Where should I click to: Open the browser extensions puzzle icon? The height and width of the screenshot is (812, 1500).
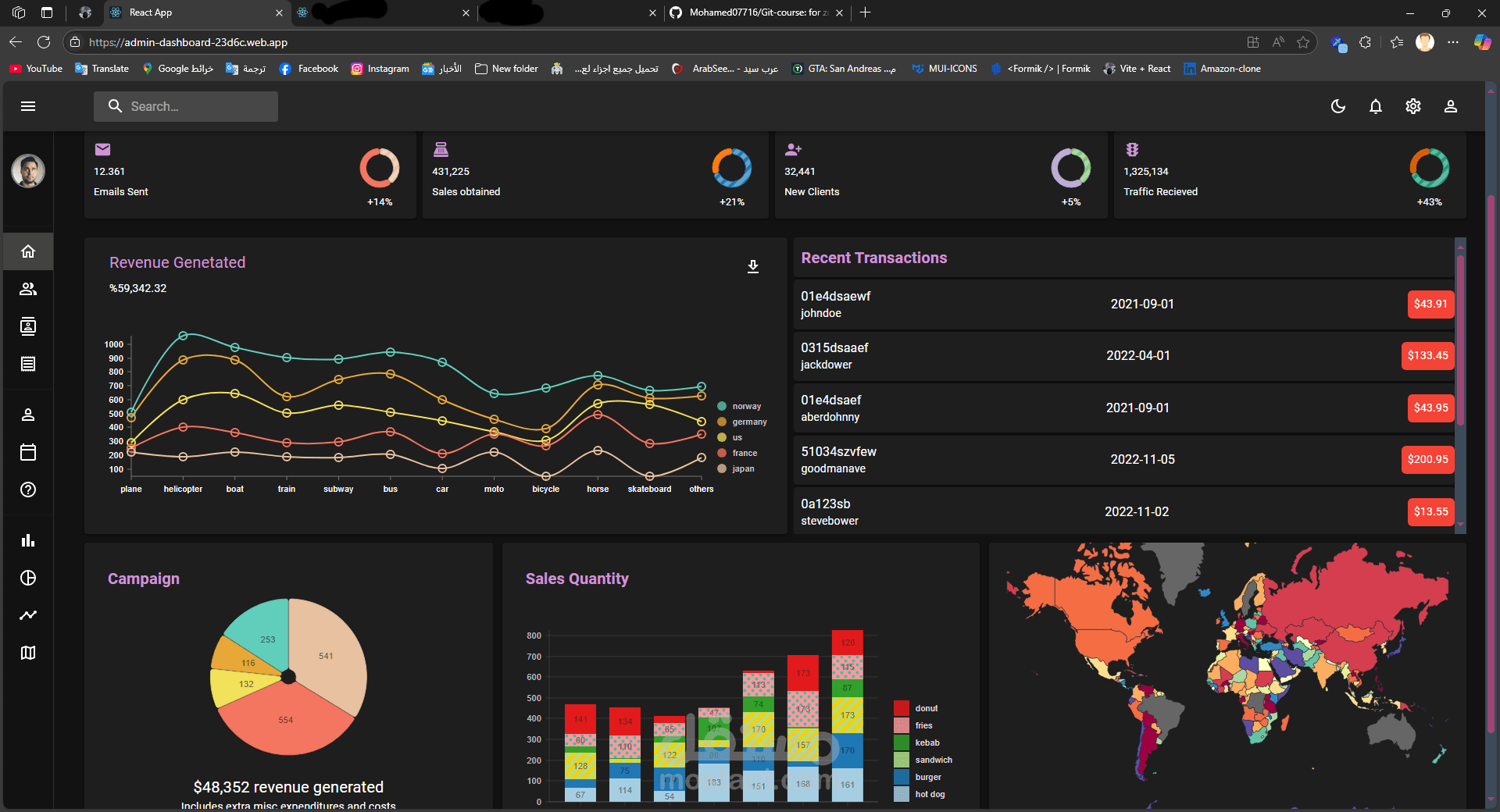click(x=1365, y=42)
